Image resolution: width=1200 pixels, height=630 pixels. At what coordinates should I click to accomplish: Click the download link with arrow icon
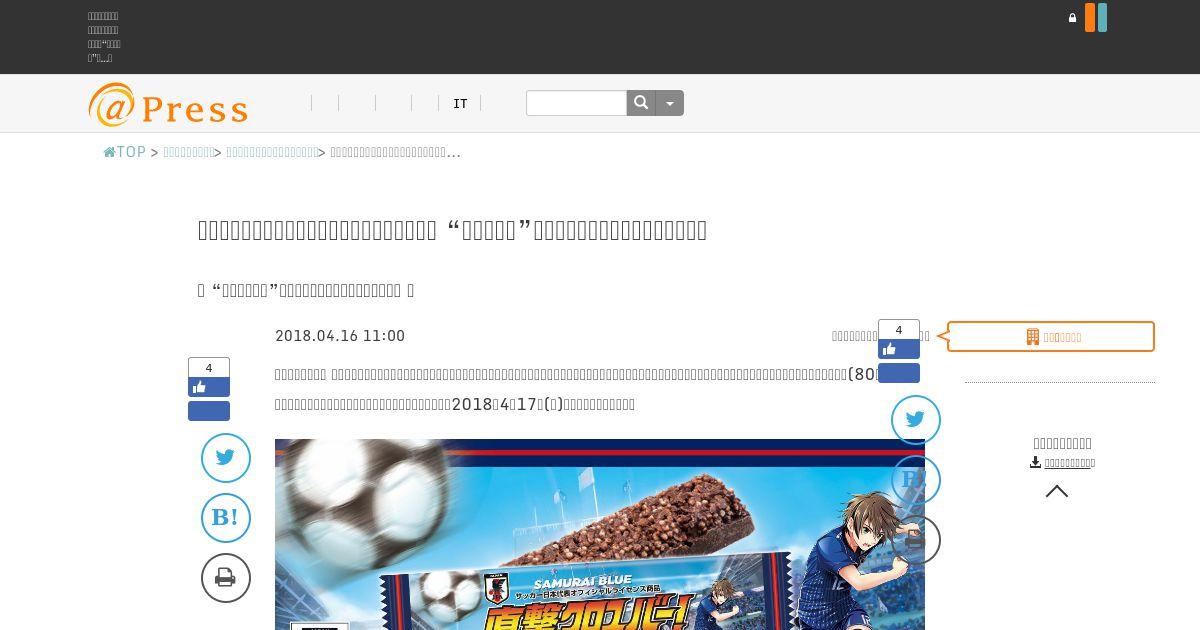pyautogui.click(x=1062, y=463)
